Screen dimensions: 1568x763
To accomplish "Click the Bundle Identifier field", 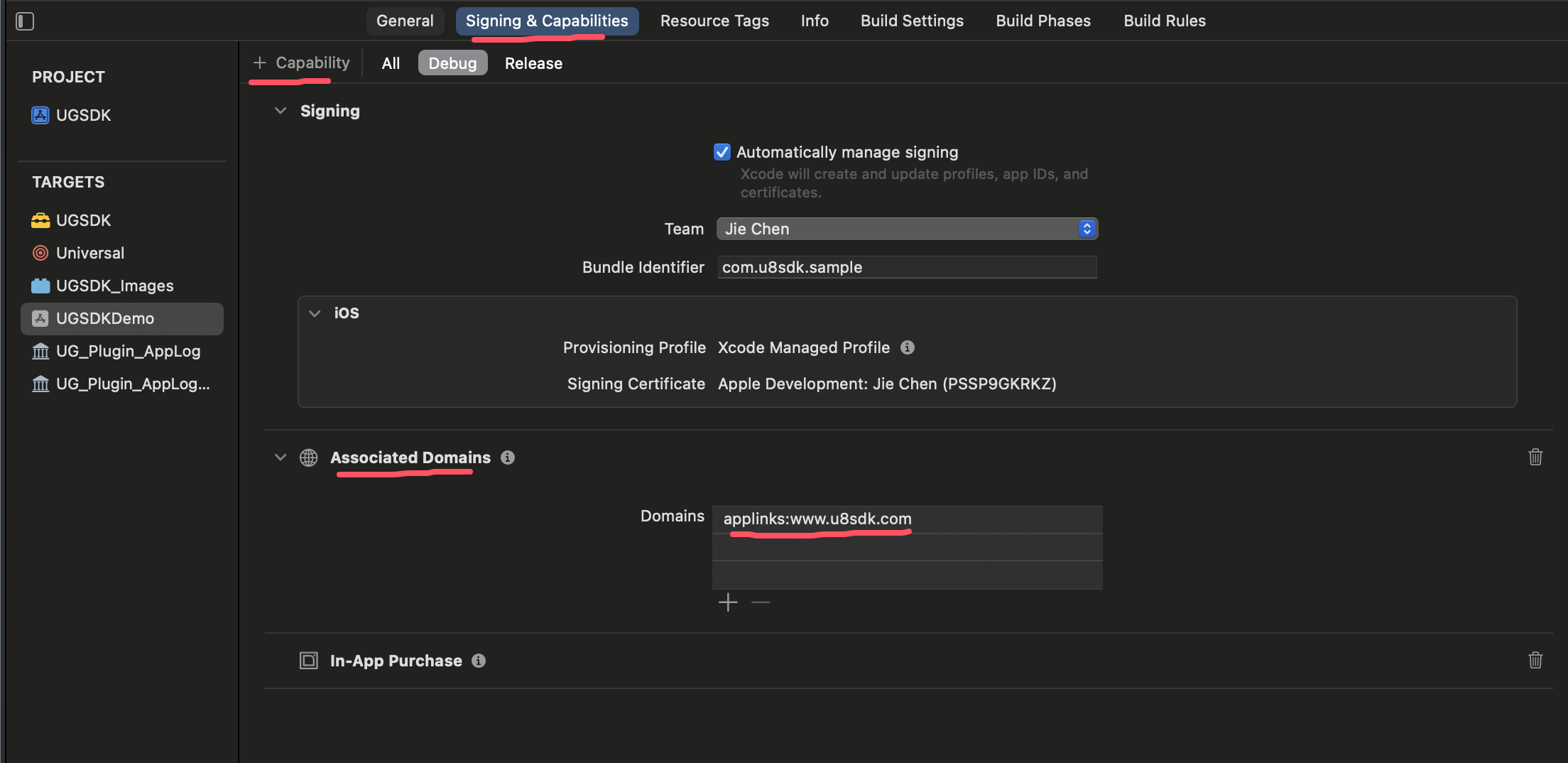I will point(907,267).
